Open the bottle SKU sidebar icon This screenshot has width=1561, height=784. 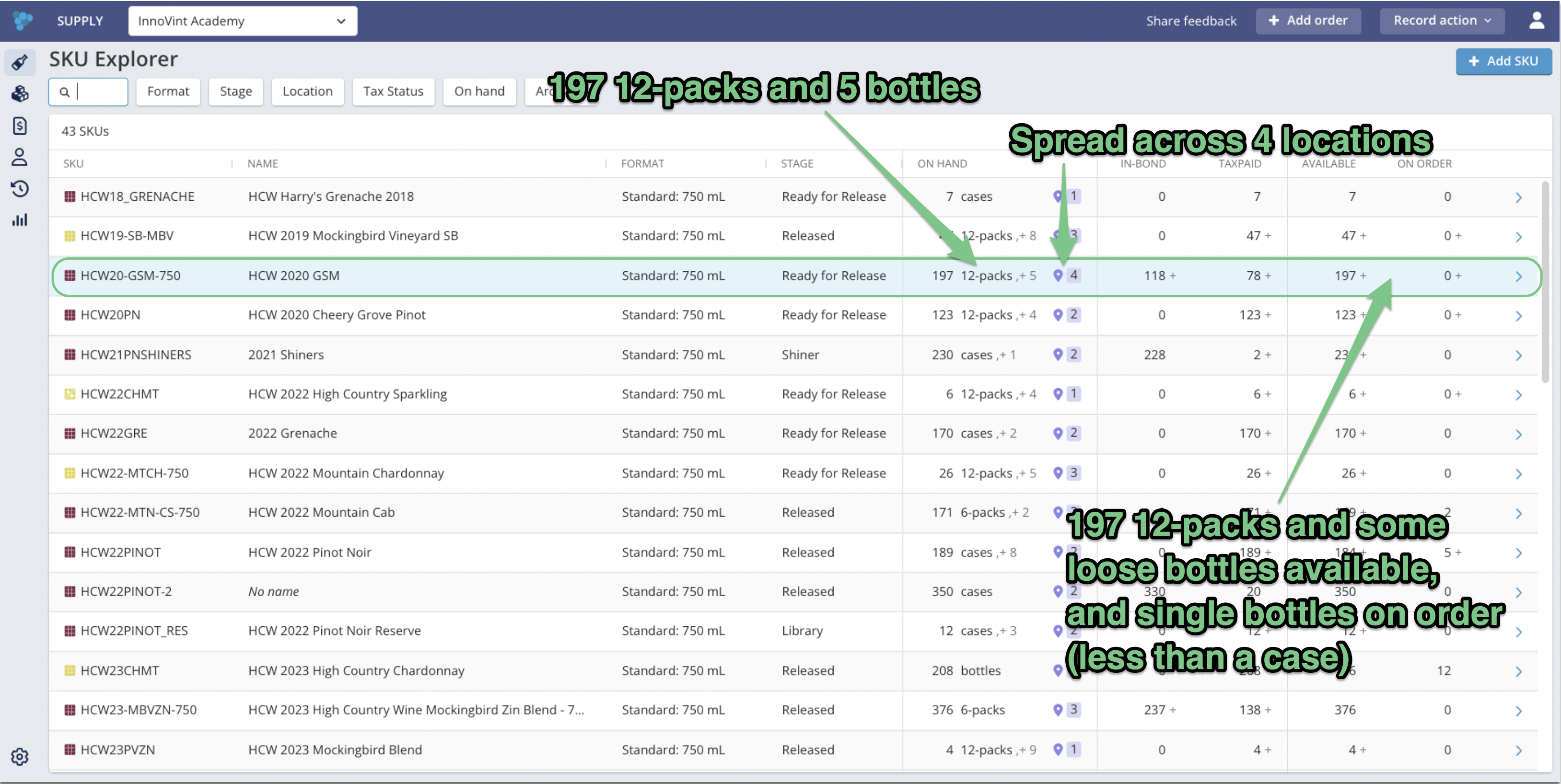pyautogui.click(x=19, y=62)
